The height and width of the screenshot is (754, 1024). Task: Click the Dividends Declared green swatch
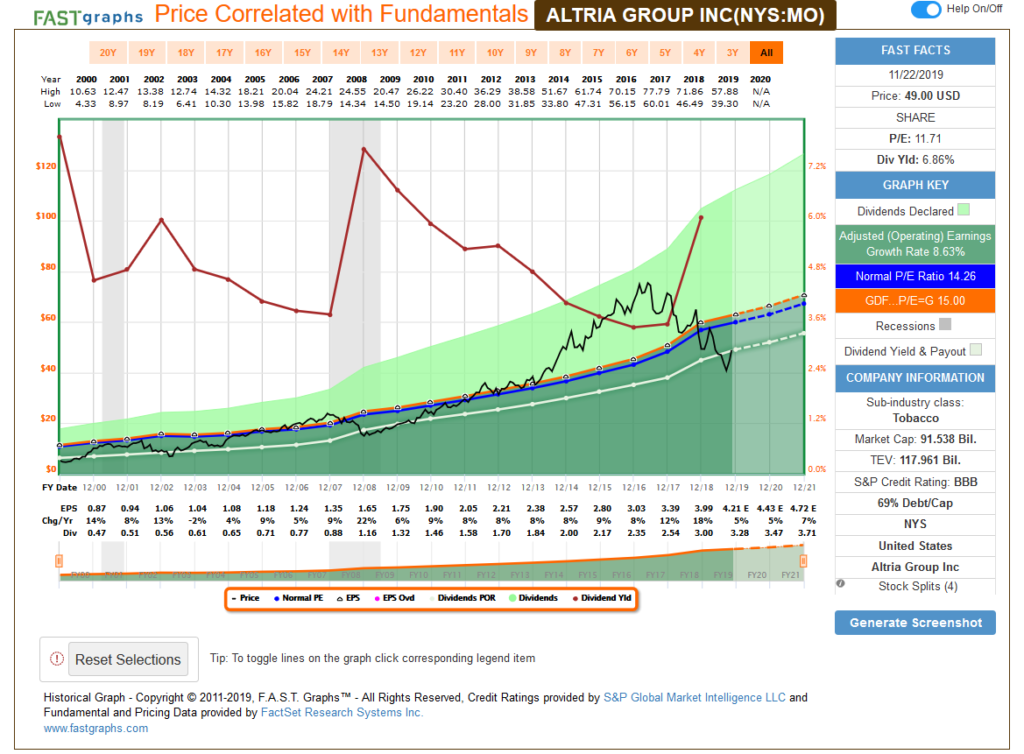tap(963, 210)
